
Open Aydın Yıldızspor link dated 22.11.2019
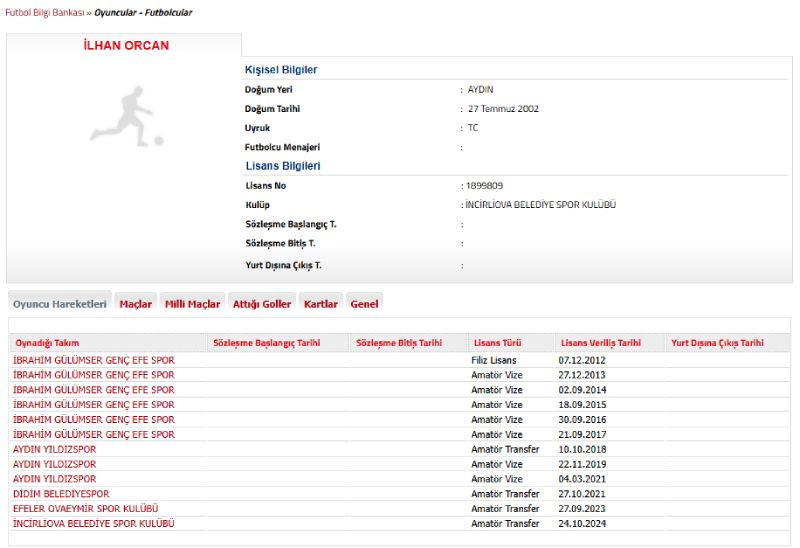tap(55, 464)
